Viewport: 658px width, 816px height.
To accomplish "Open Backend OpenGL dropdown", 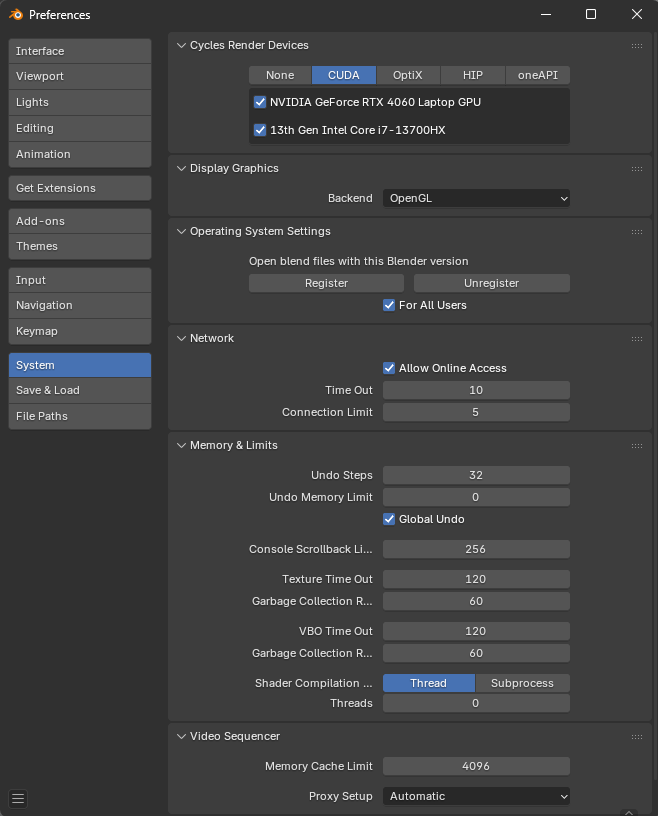I will tap(476, 198).
